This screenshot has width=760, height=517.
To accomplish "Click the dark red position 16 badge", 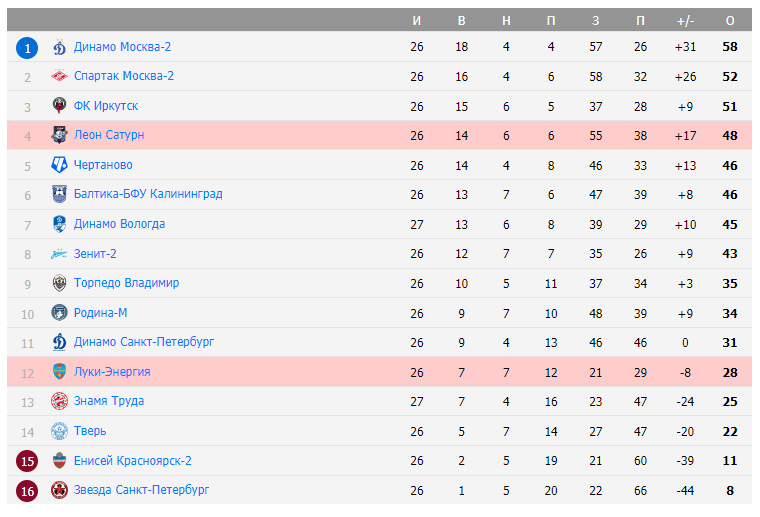I will (x=27, y=490).
